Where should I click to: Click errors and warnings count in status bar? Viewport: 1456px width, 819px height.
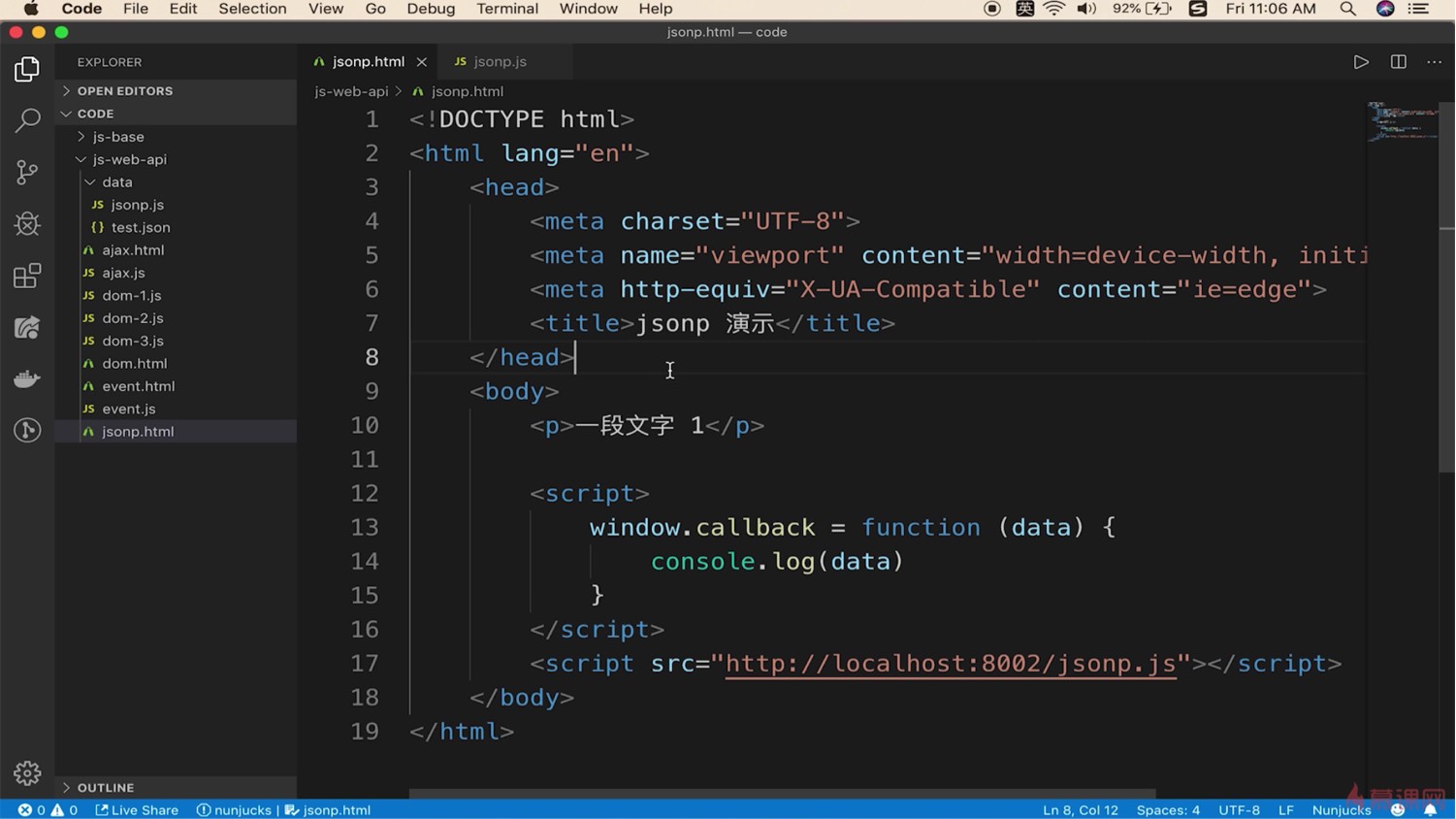pyautogui.click(x=48, y=810)
